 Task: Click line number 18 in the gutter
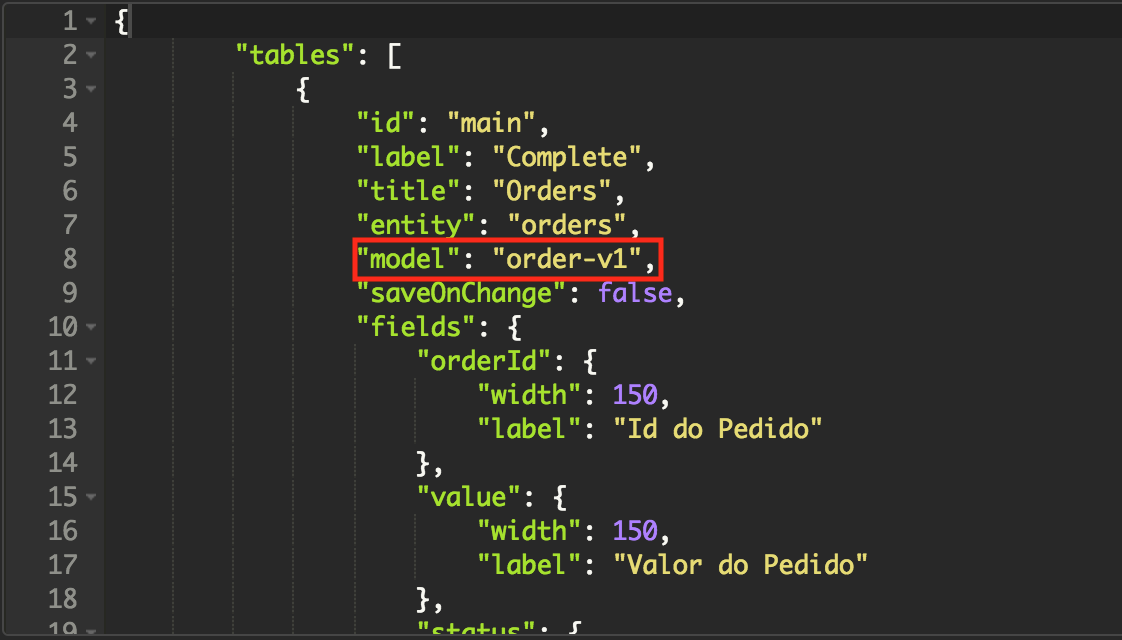tap(63, 598)
